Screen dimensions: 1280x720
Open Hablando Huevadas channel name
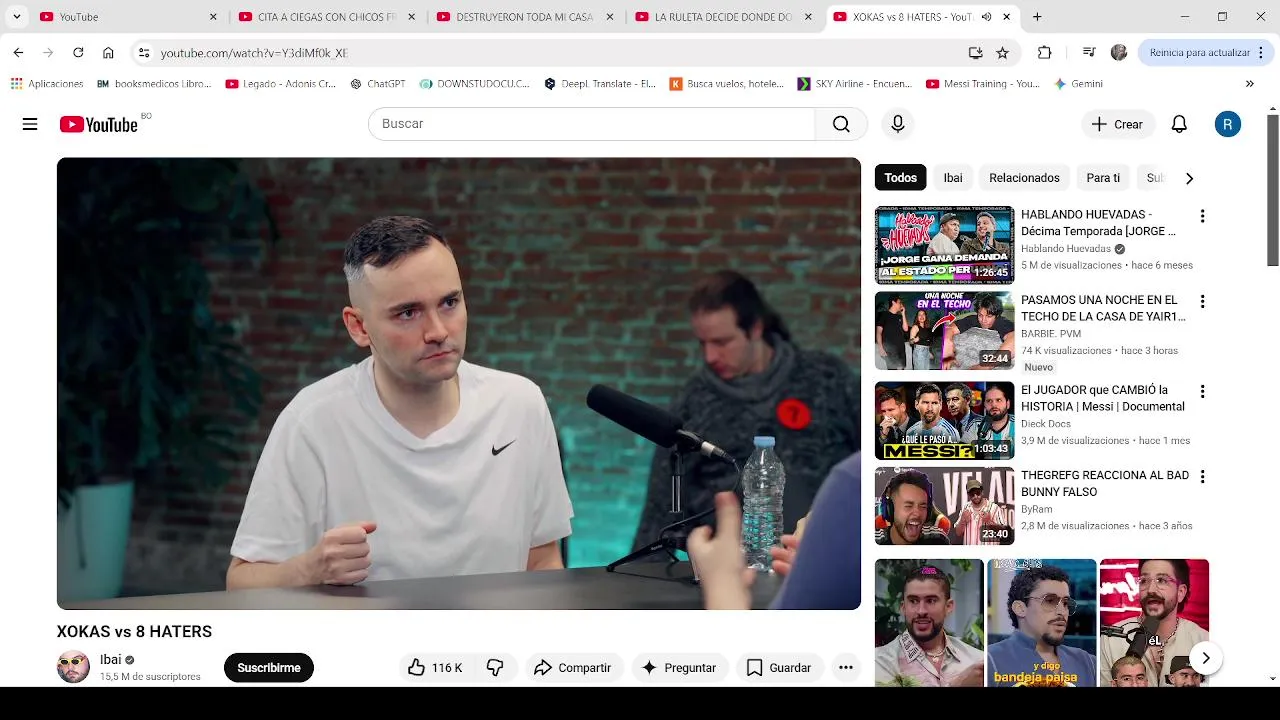point(1066,249)
